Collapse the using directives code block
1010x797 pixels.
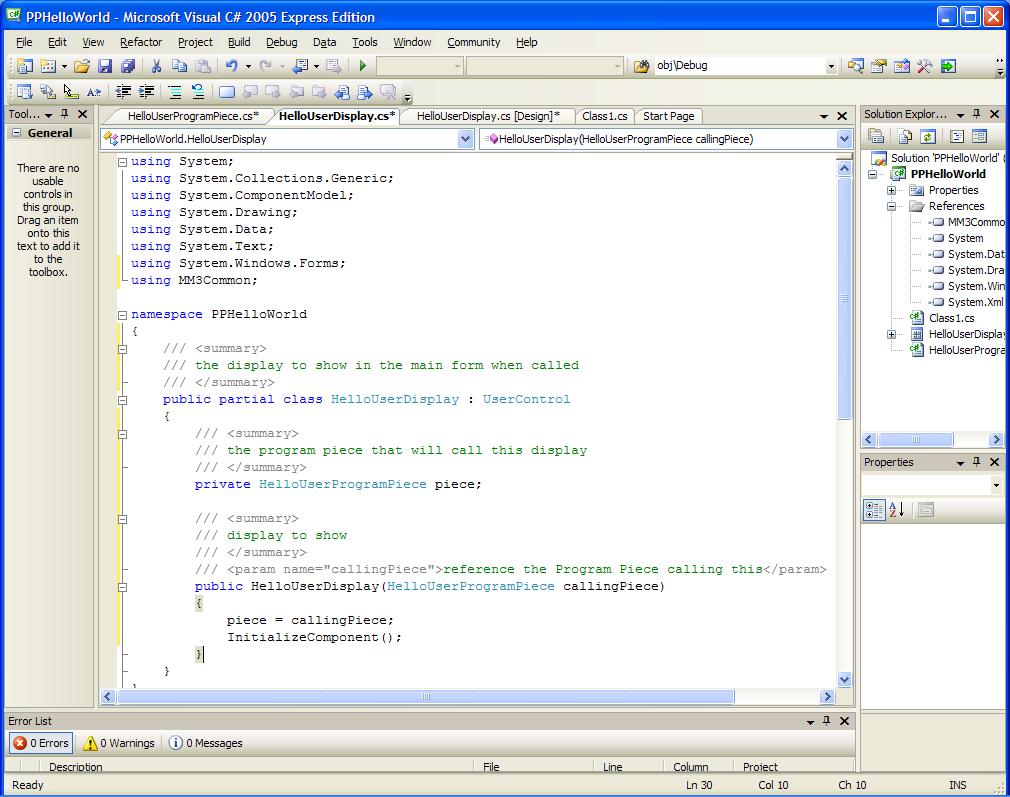122,162
